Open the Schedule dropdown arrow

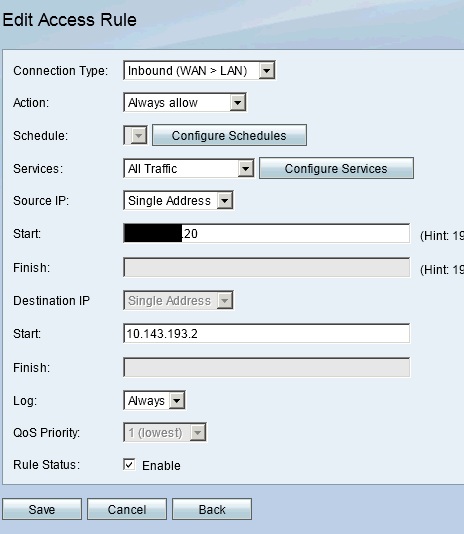point(136,136)
